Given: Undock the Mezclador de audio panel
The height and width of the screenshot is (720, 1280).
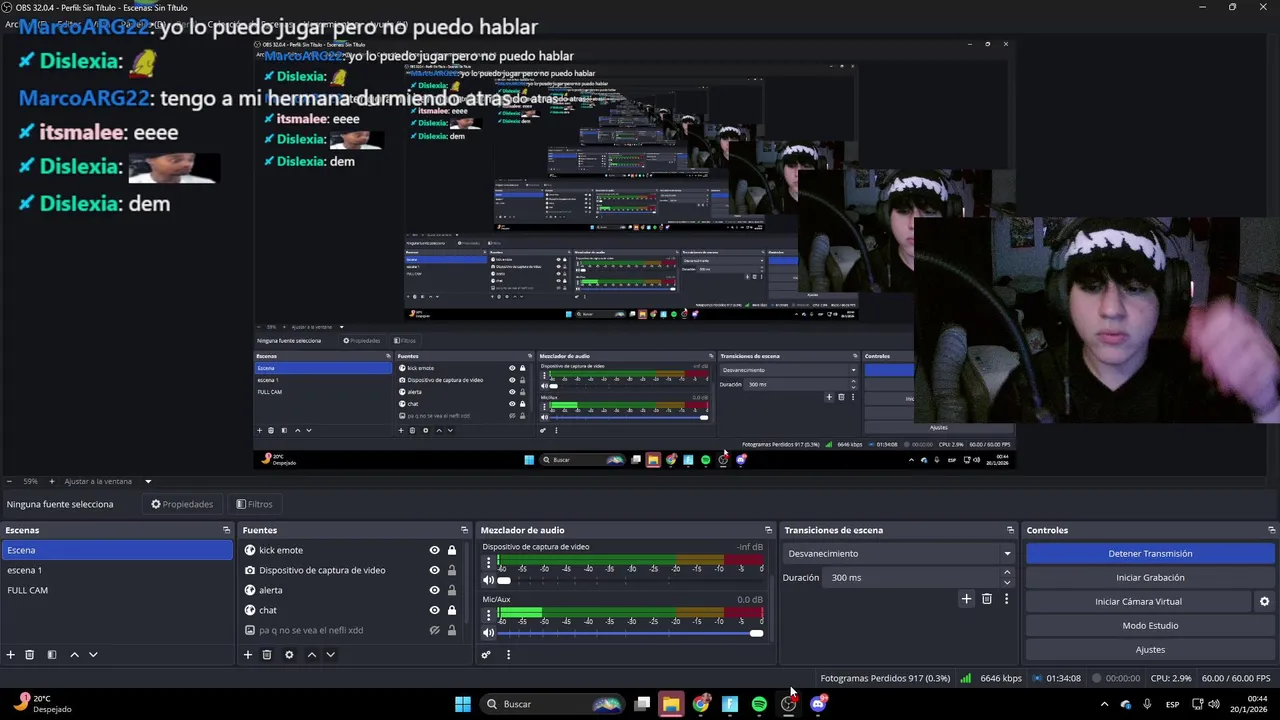Looking at the screenshot, I should click(x=768, y=530).
